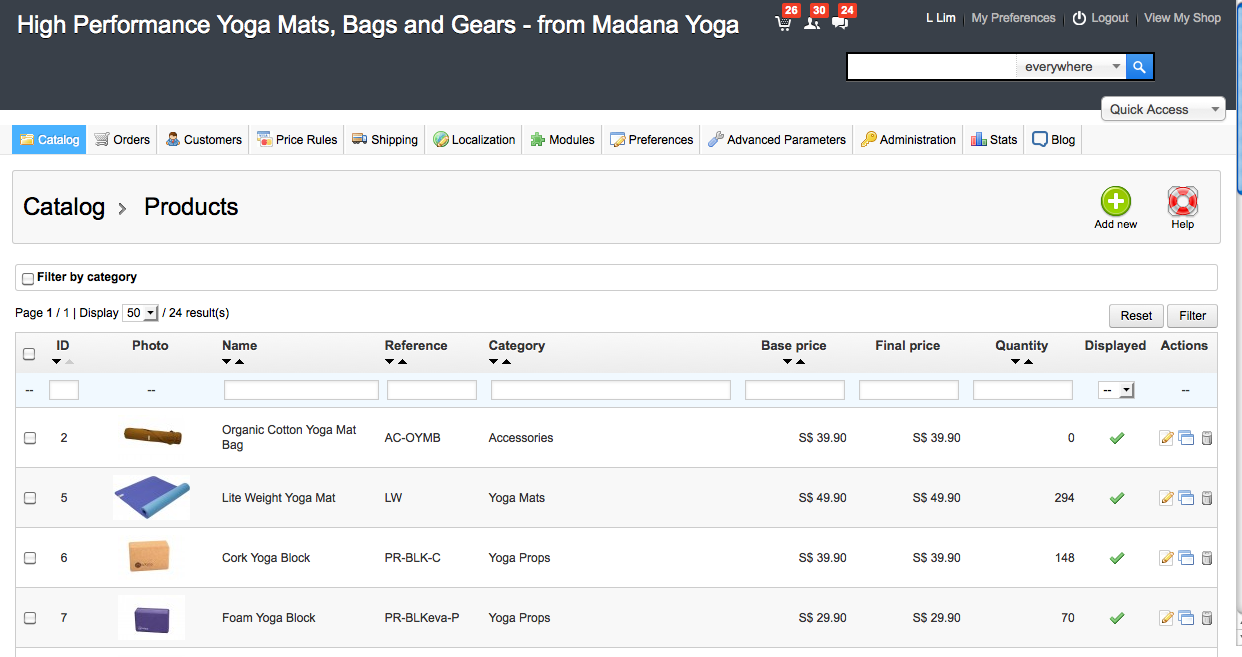Edit the Organic Cotton Yoga Mat Bag

(x=1166, y=438)
